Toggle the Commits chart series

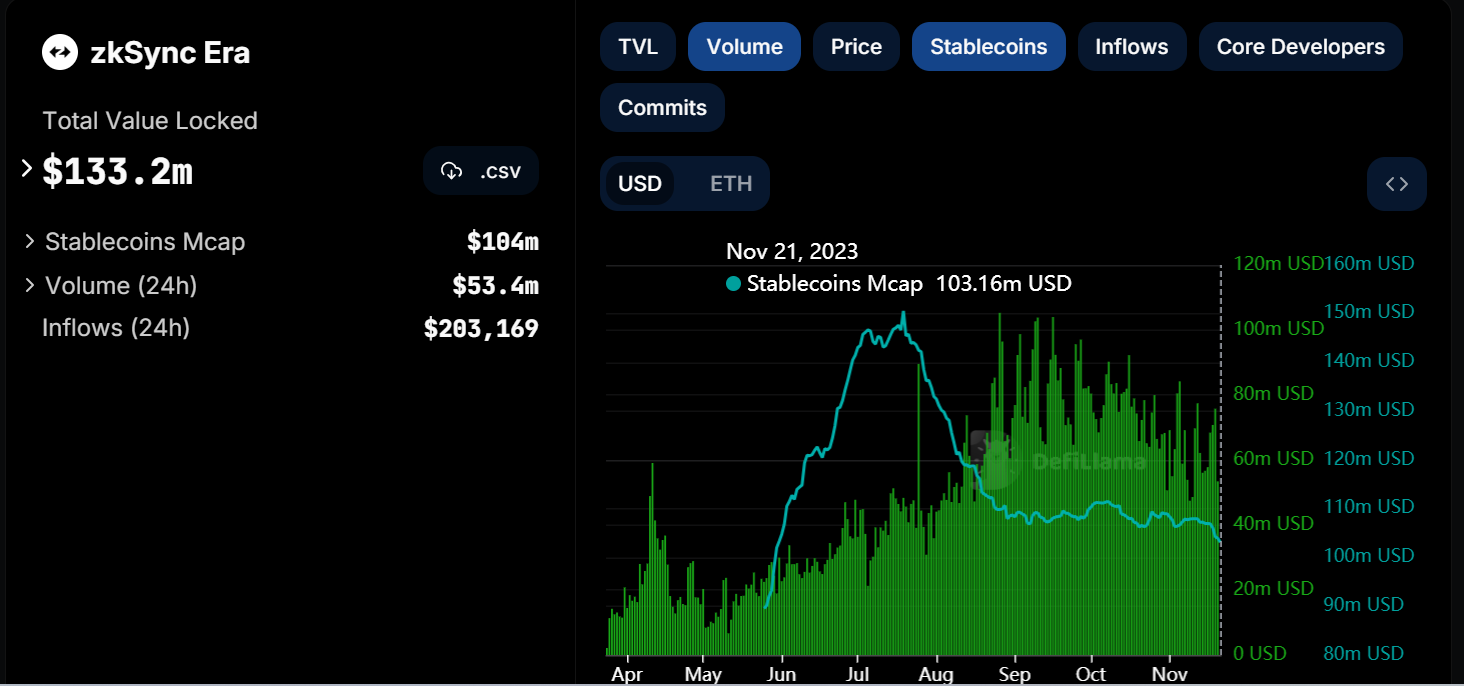662,108
